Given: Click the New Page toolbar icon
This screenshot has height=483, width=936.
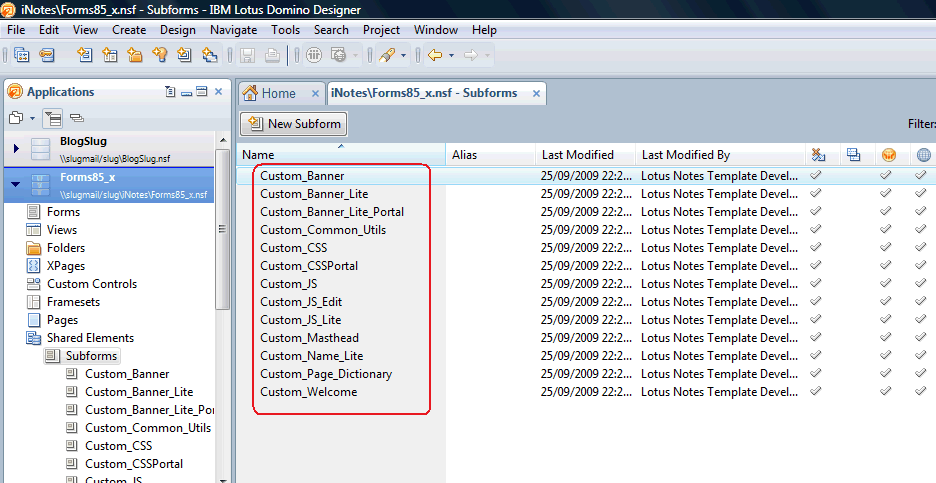Looking at the screenshot, I should point(184,55).
